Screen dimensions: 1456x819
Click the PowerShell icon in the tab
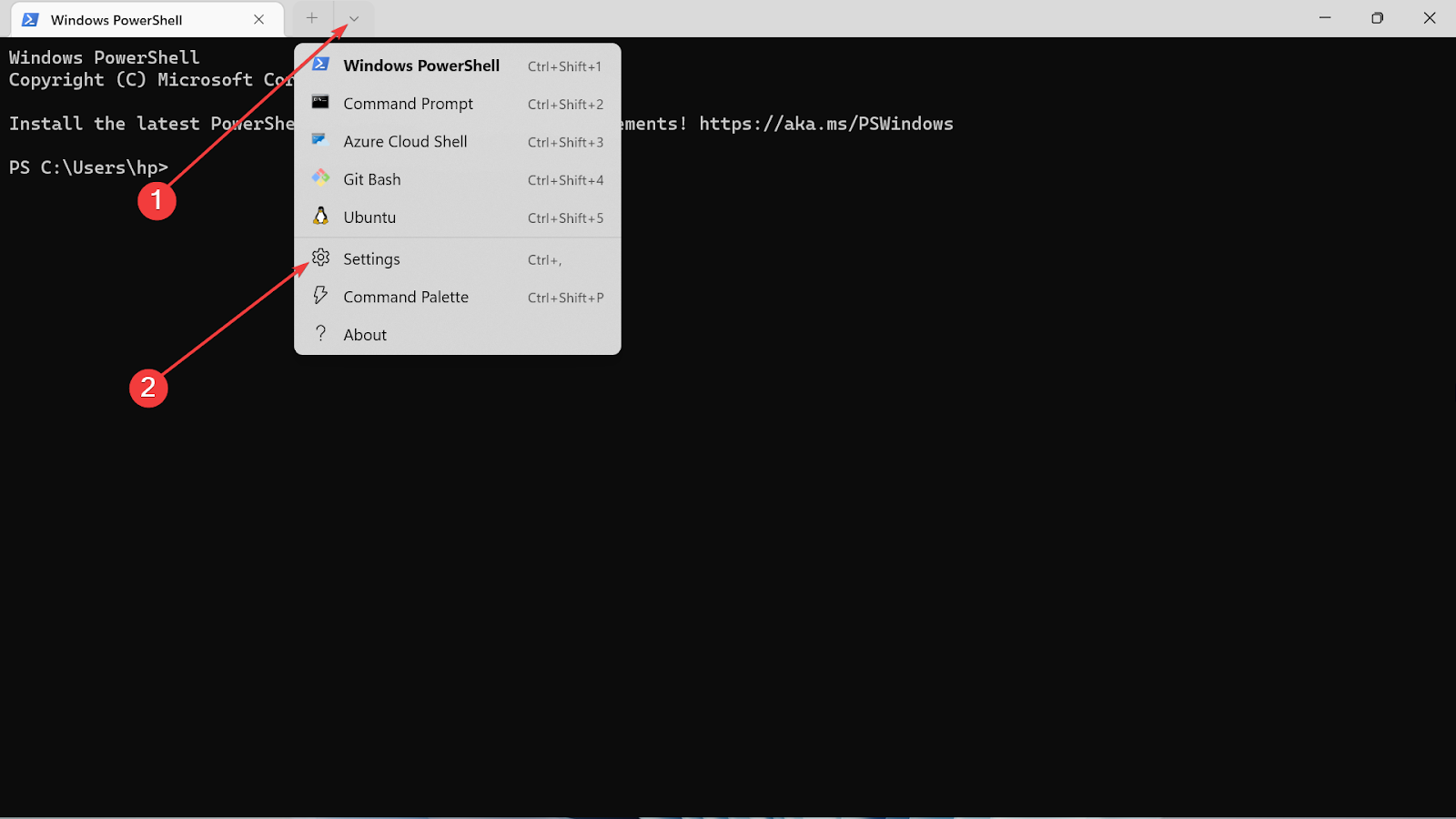[30, 19]
